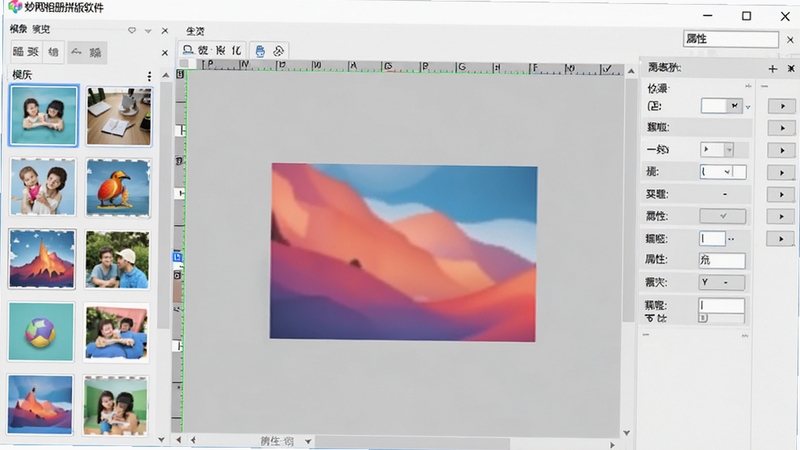Click the plus icon in the properties panel header
This screenshot has width=800, height=450.
(772, 69)
